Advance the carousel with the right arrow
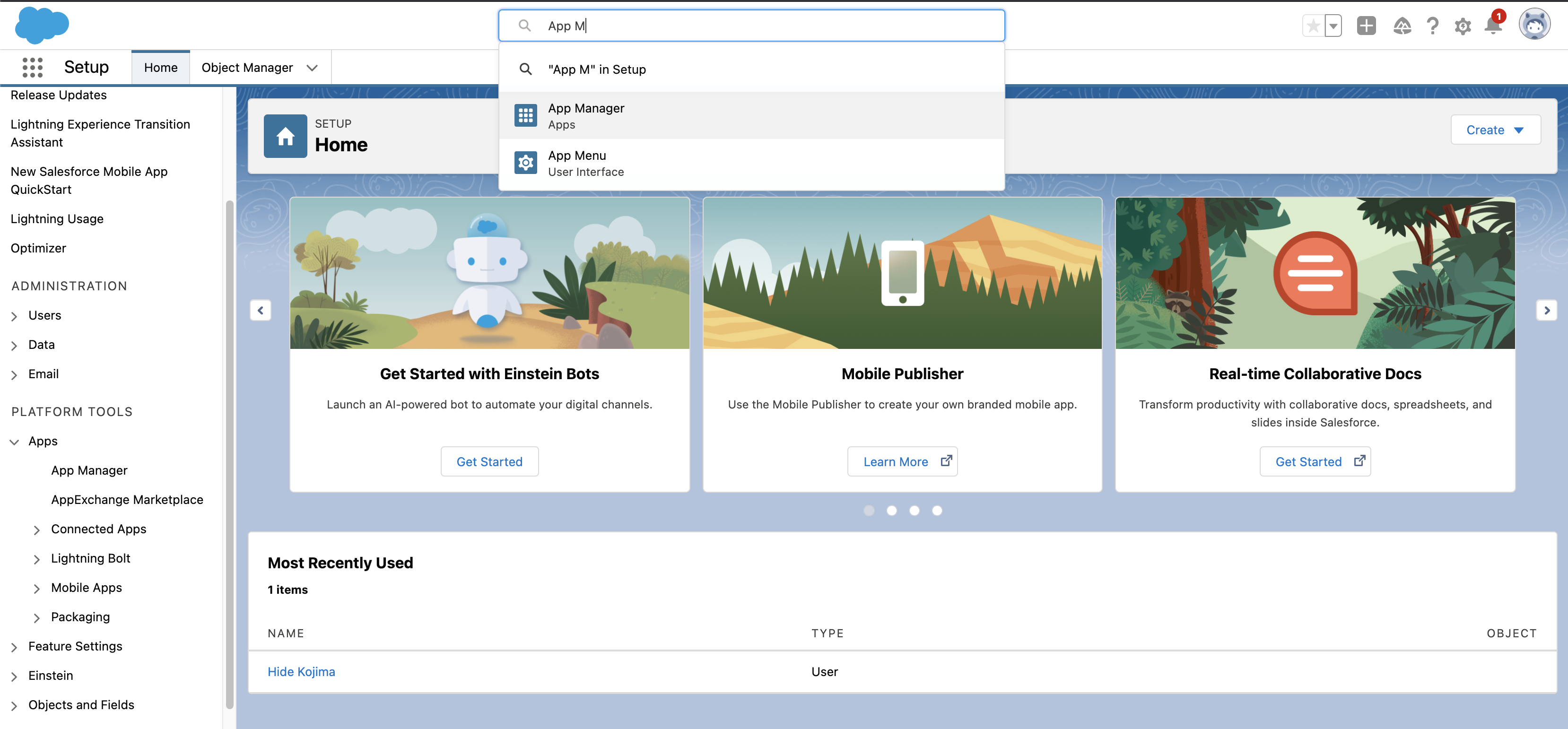This screenshot has height=729, width=1568. [x=1547, y=310]
